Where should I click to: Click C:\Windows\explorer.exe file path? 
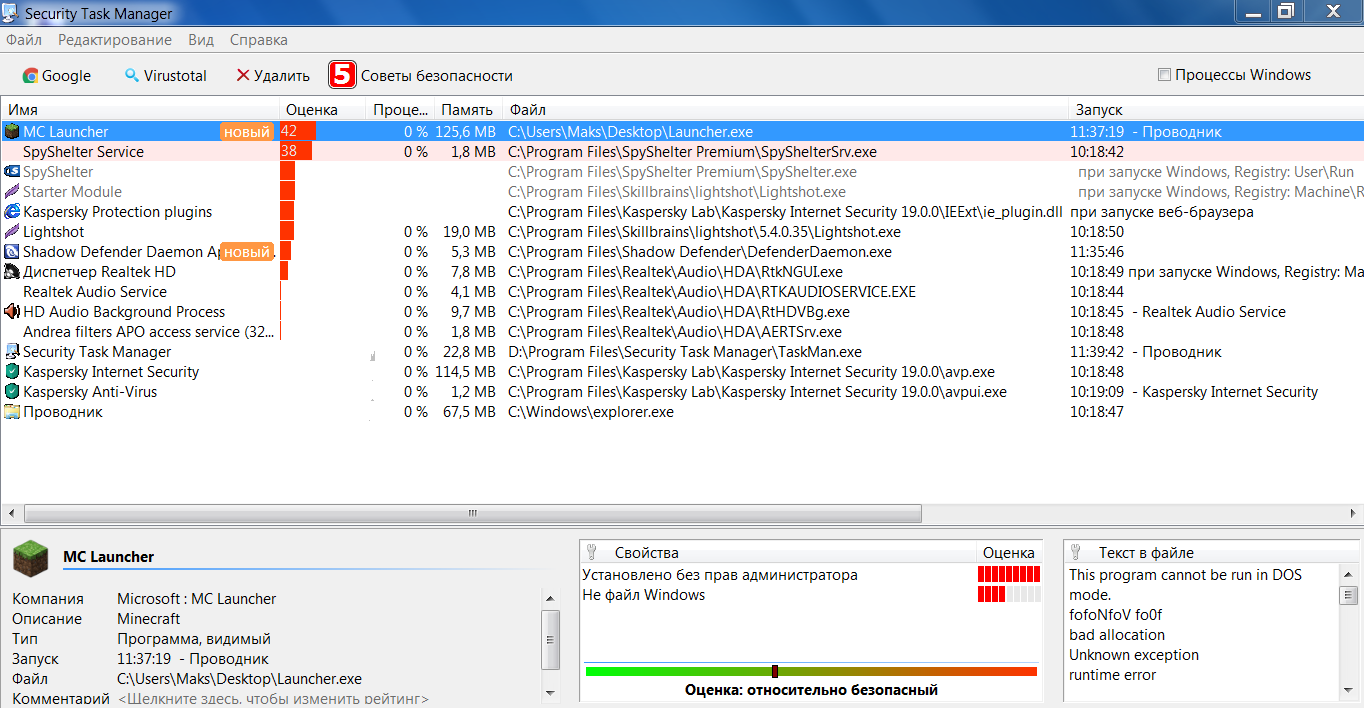click(591, 411)
